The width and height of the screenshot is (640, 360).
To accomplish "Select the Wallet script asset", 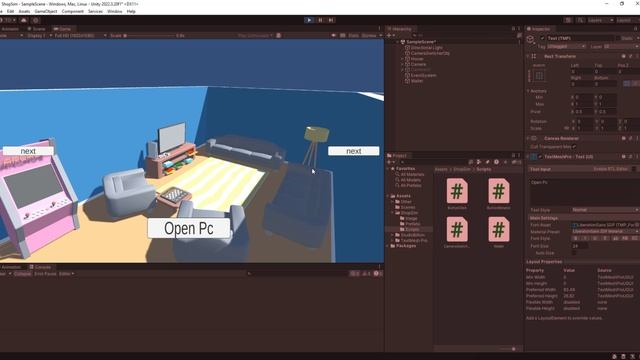I will 498,232.
